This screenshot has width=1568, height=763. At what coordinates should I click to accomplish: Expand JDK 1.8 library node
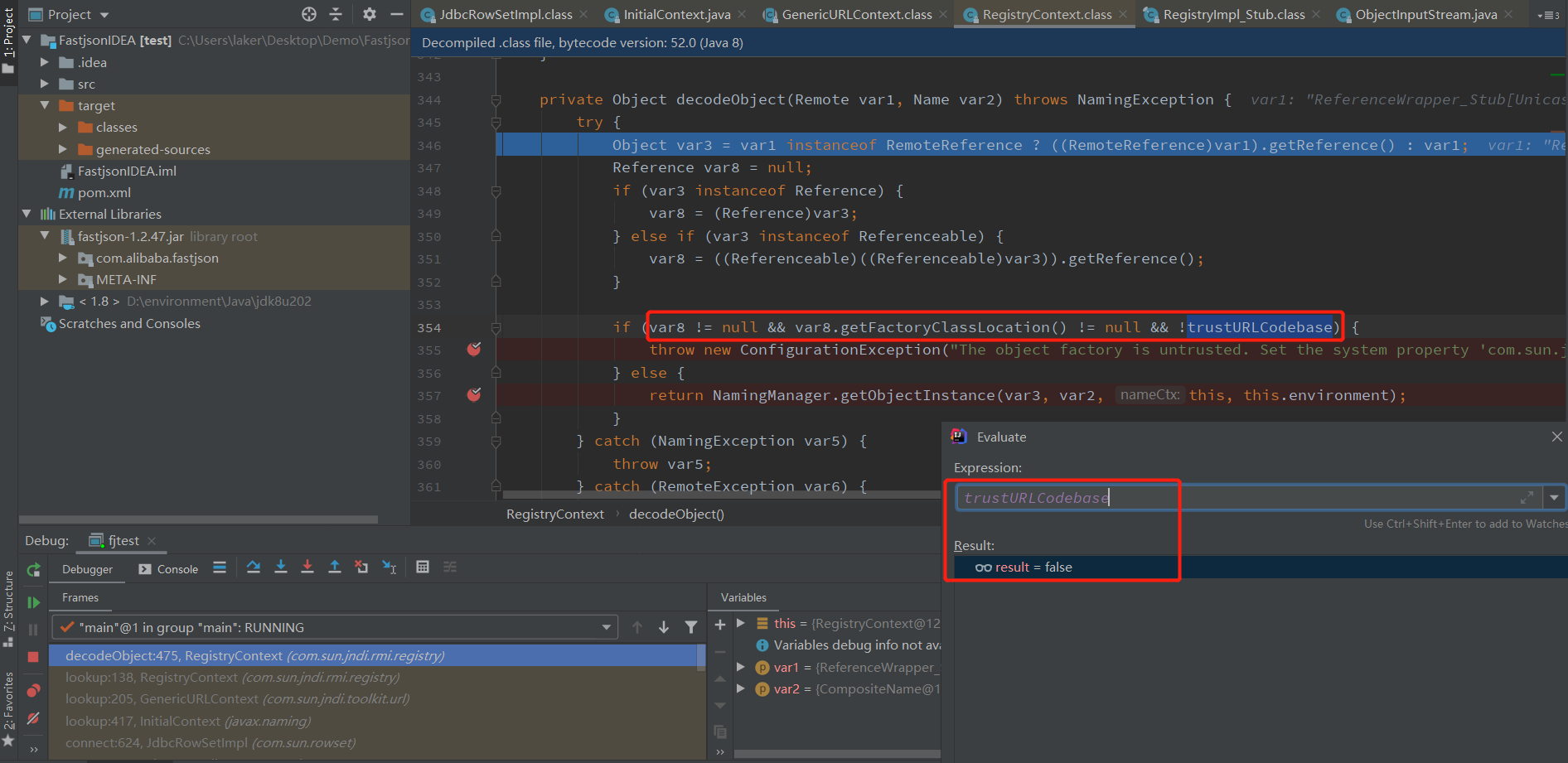point(45,301)
